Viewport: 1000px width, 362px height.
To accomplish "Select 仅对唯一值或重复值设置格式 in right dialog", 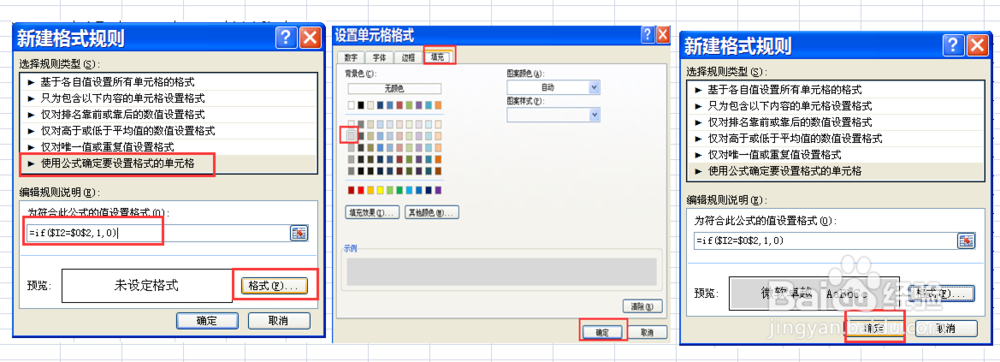I will point(835,154).
